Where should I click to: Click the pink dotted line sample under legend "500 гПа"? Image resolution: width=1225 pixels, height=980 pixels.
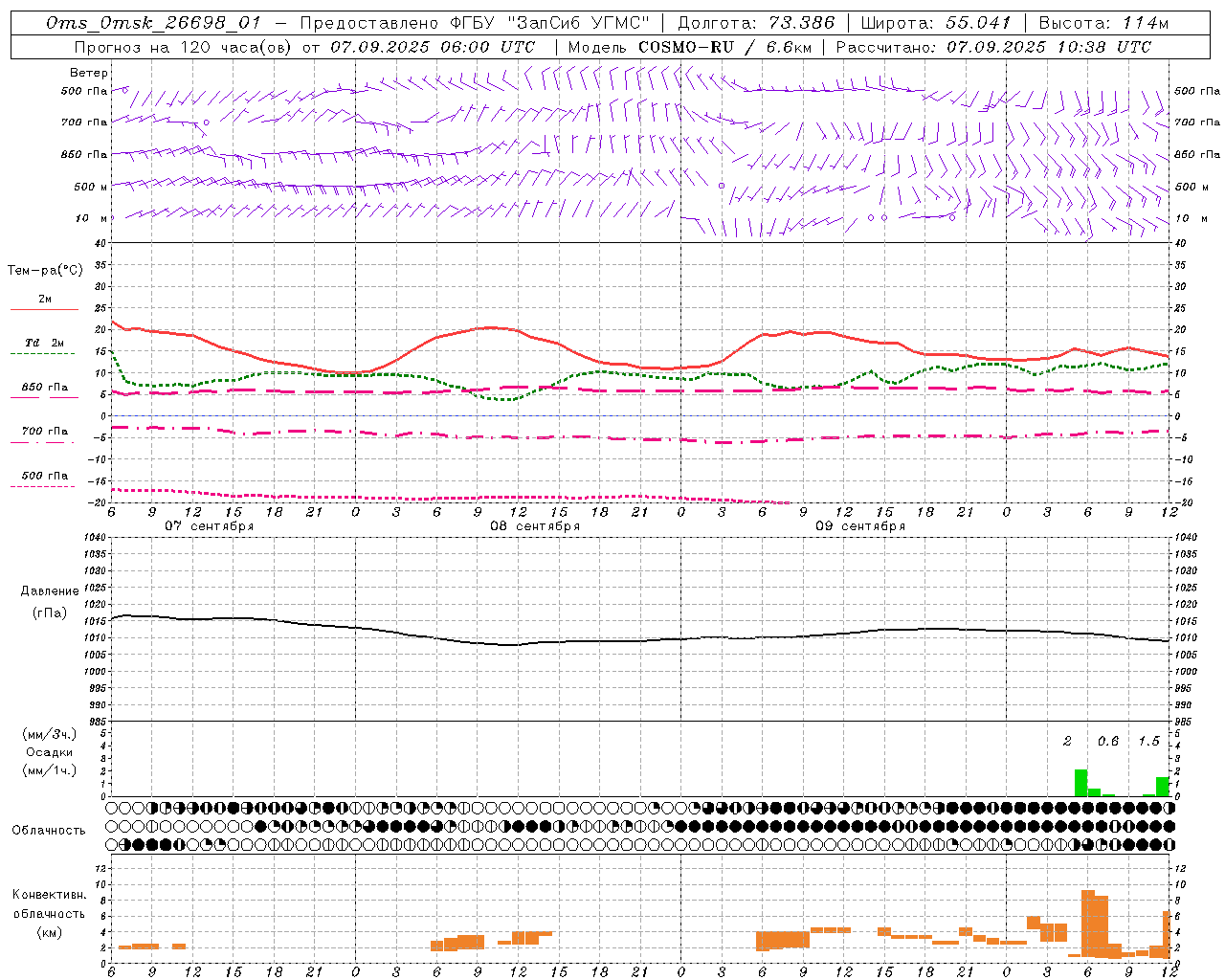pyautogui.click(x=43, y=487)
